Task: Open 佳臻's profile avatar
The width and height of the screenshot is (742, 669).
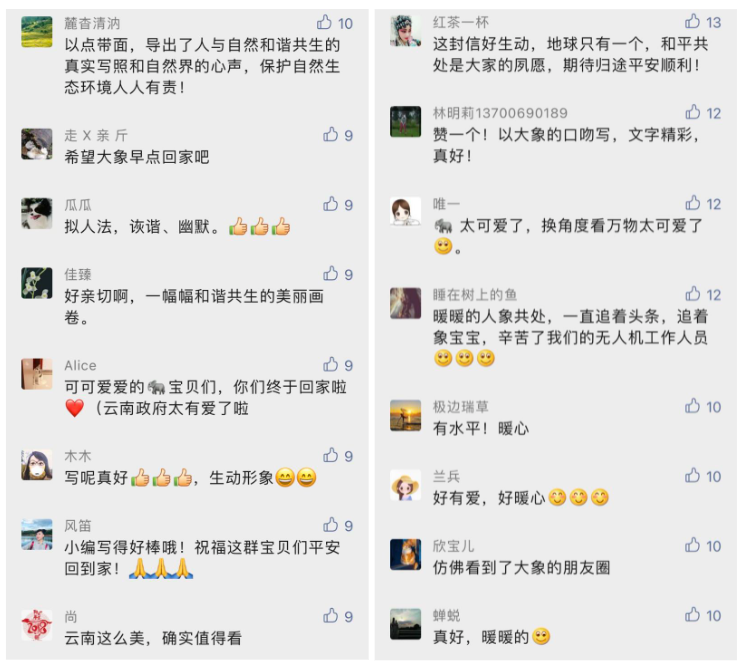Action: (x=37, y=283)
